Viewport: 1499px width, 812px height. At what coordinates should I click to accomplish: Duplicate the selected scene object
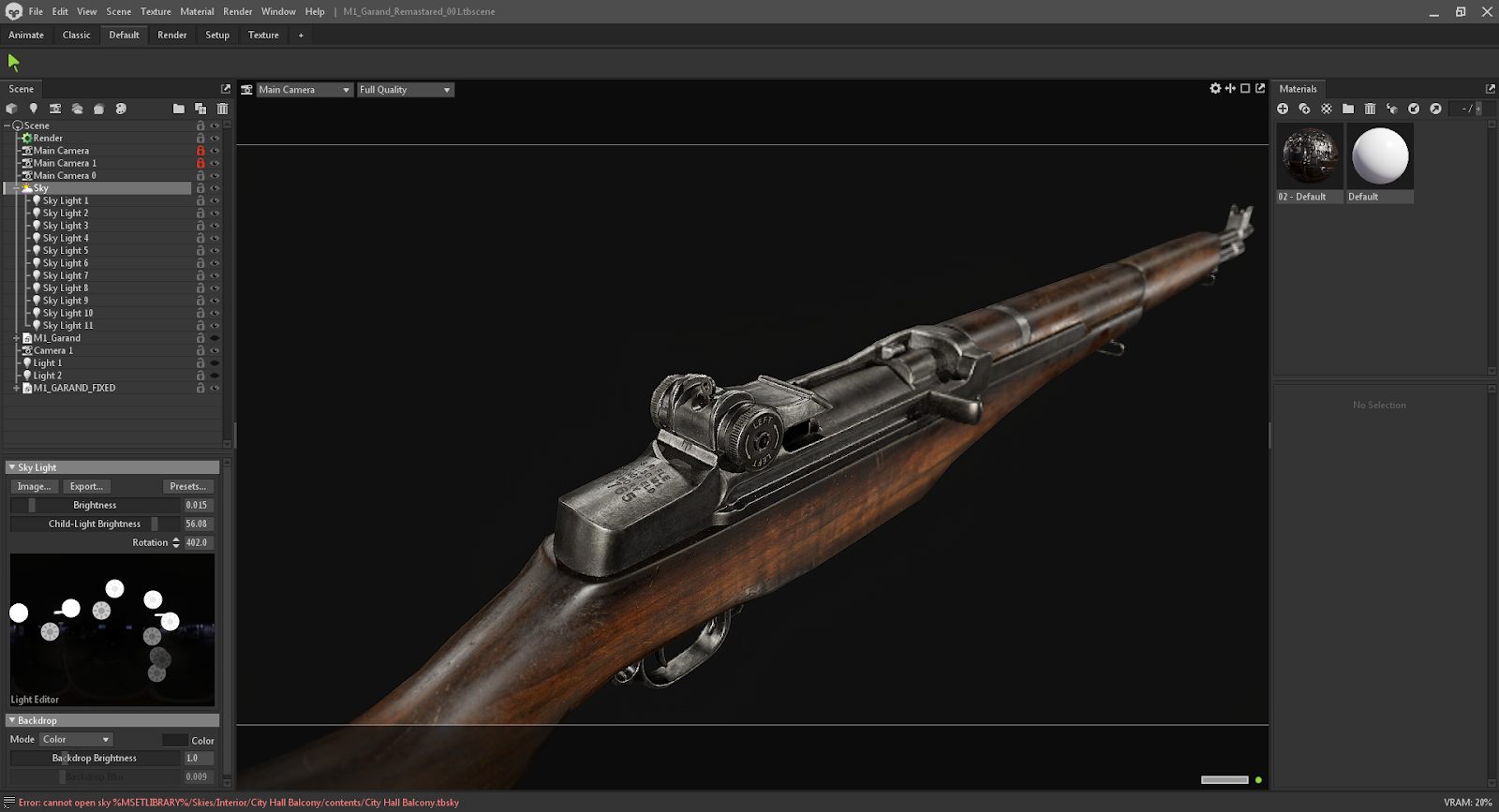(200, 109)
